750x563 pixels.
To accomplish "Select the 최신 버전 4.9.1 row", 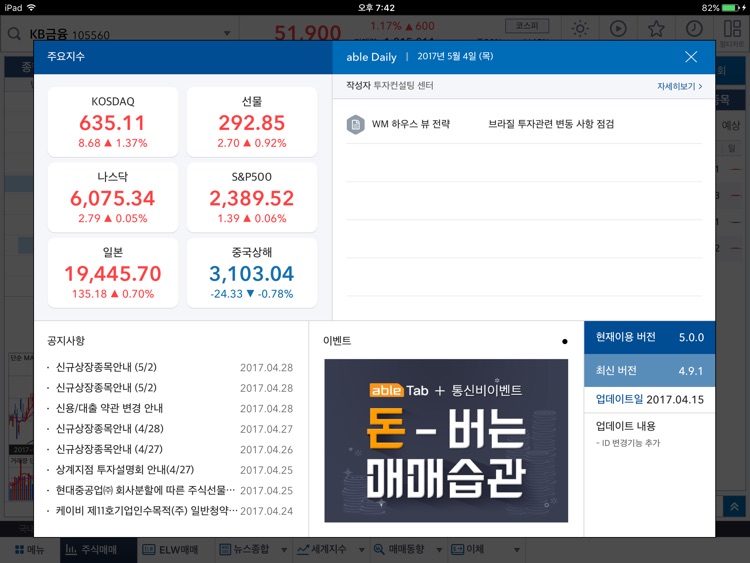I will [x=650, y=371].
